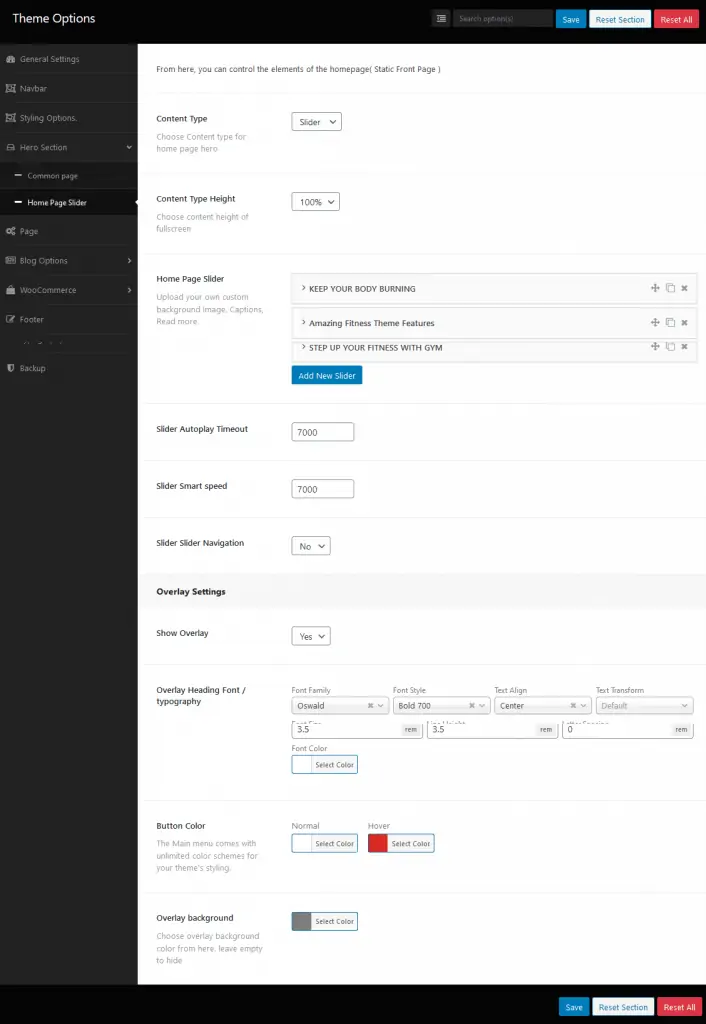Click the Navbar sidebar icon

tap(10, 88)
